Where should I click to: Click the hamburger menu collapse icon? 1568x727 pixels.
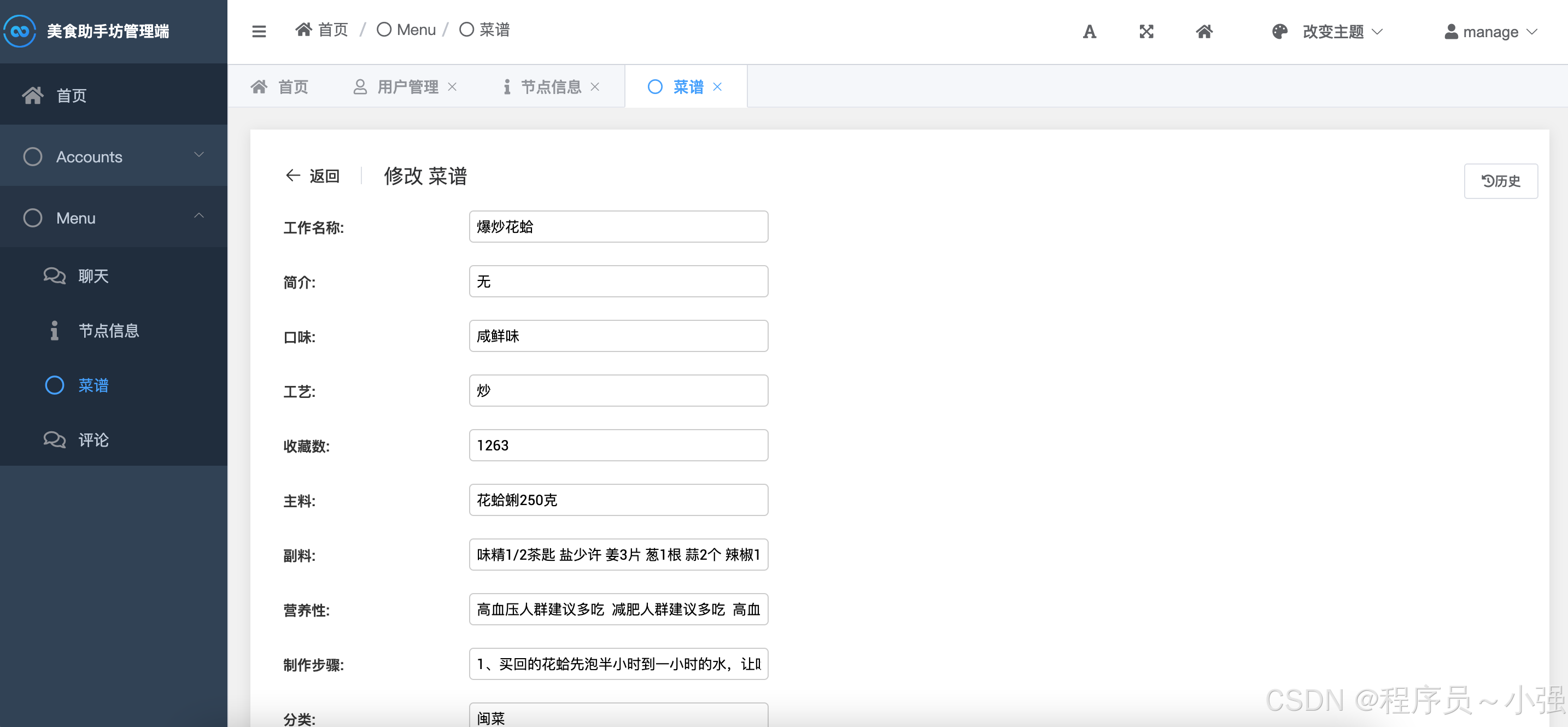coord(259,31)
